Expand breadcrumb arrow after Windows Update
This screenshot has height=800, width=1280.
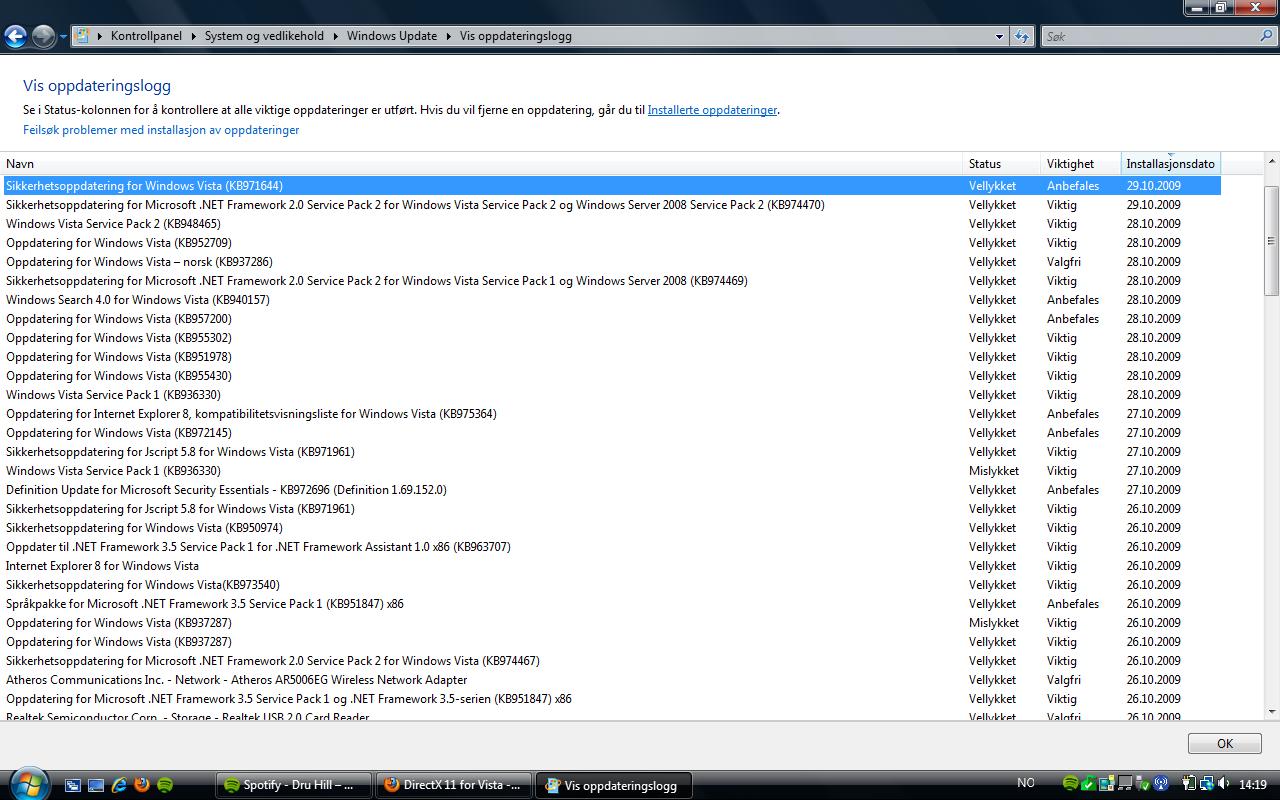tap(448, 36)
